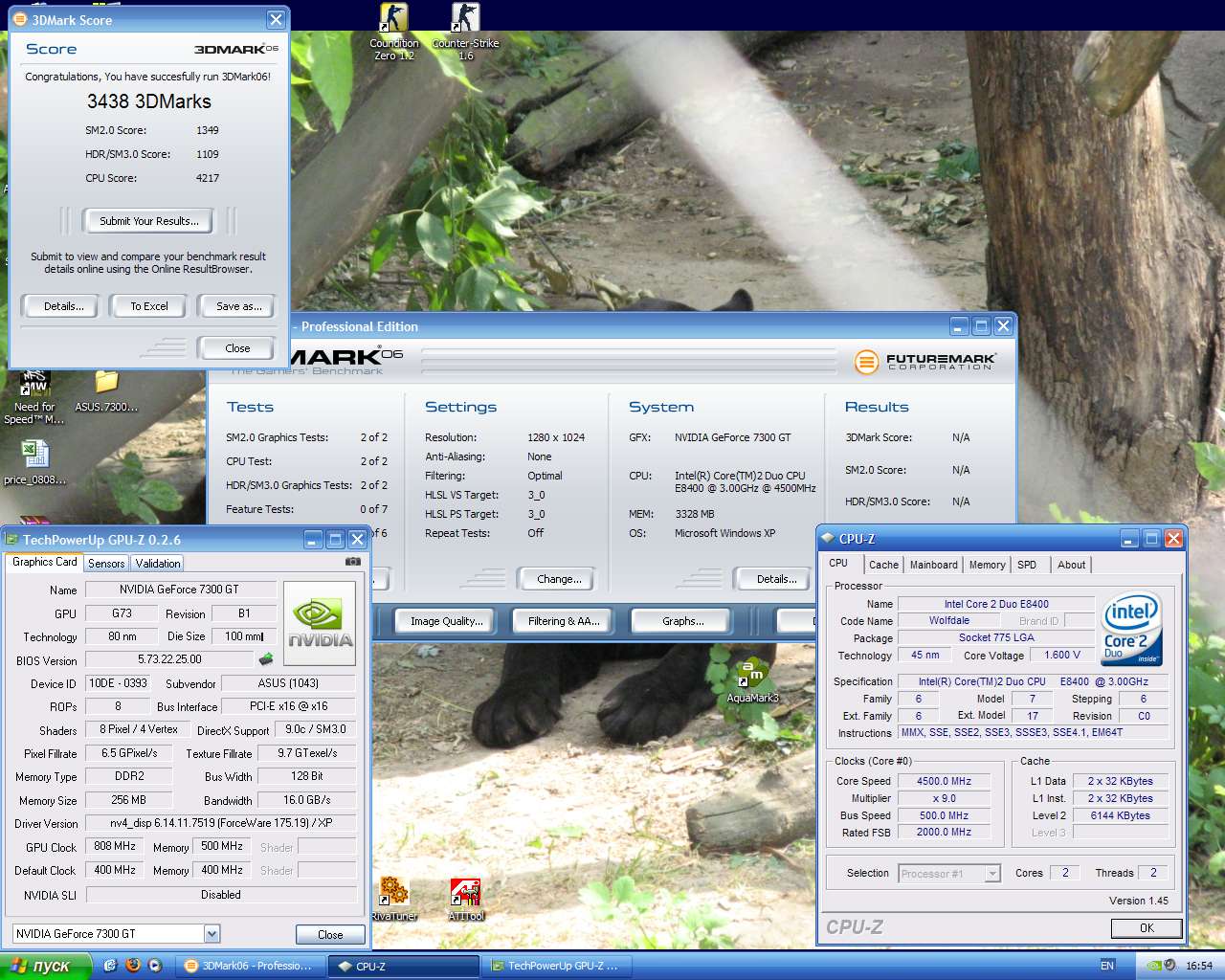
Task: Open Graphs in 3DMark06
Action: point(682,621)
